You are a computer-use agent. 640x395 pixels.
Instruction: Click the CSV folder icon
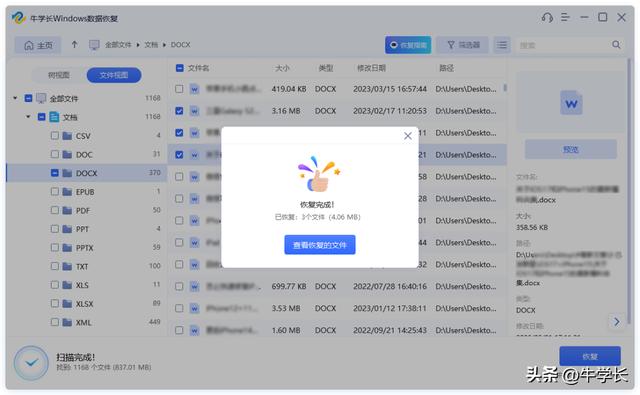pos(67,136)
